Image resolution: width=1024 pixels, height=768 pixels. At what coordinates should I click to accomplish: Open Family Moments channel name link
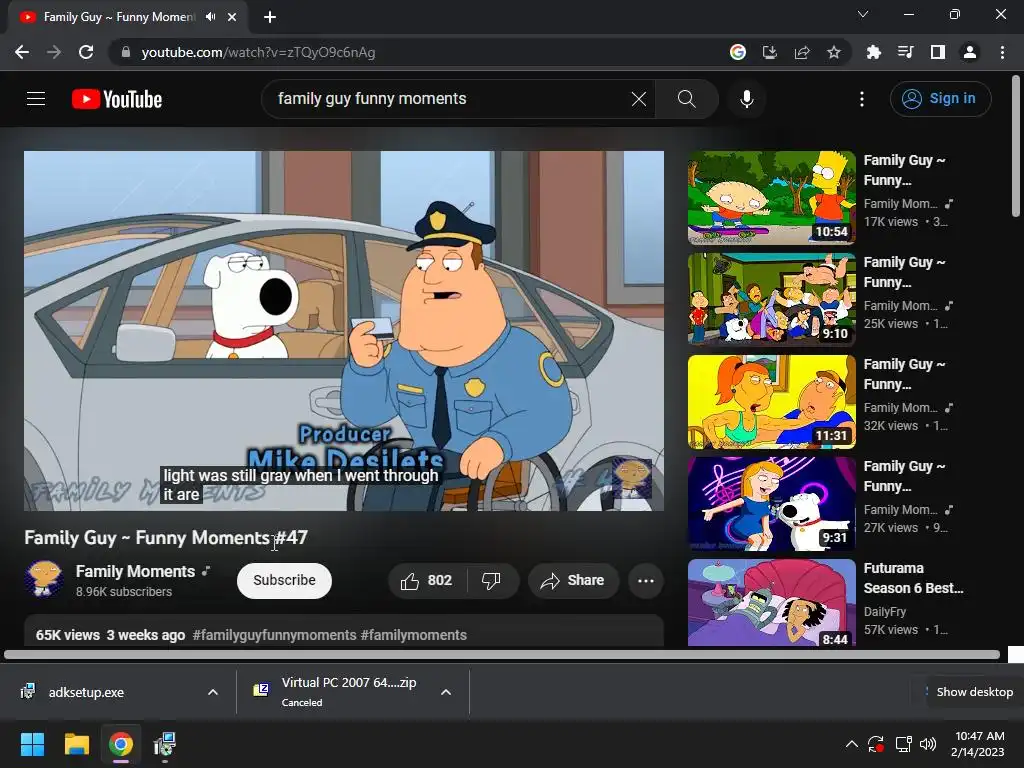(x=135, y=571)
